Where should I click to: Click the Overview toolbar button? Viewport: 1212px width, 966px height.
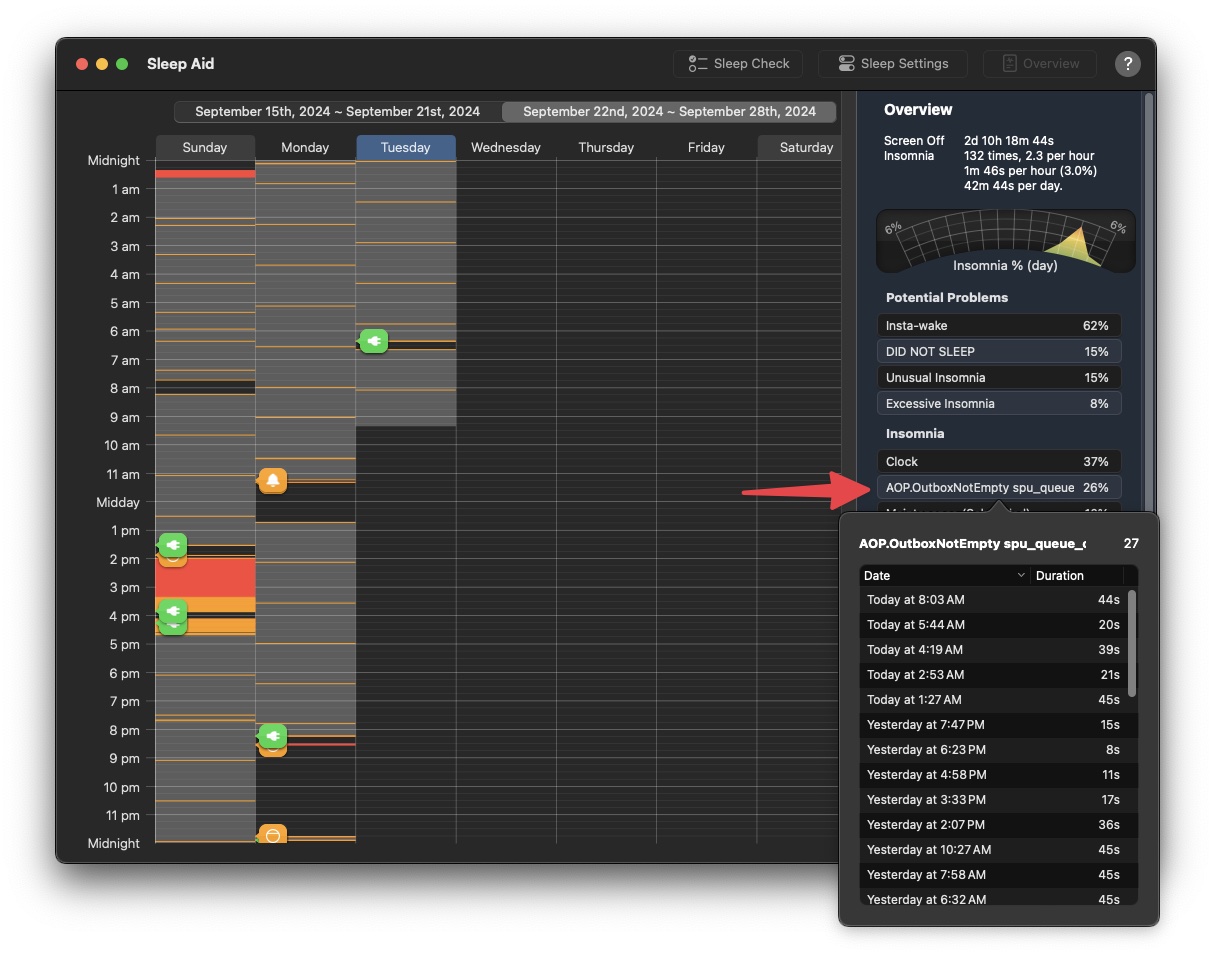(1040, 63)
